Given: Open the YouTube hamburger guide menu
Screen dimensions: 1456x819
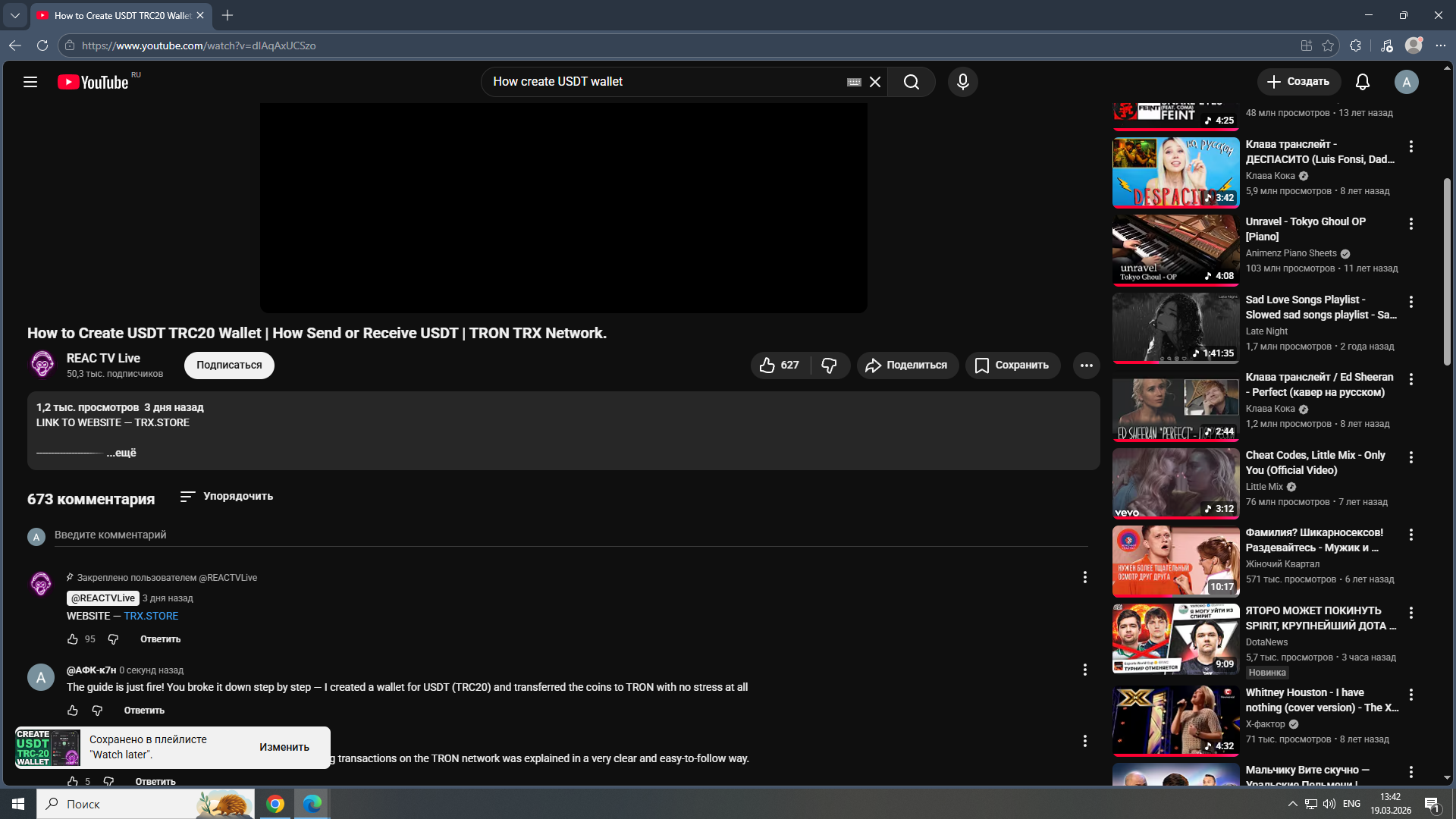Looking at the screenshot, I should (x=30, y=82).
